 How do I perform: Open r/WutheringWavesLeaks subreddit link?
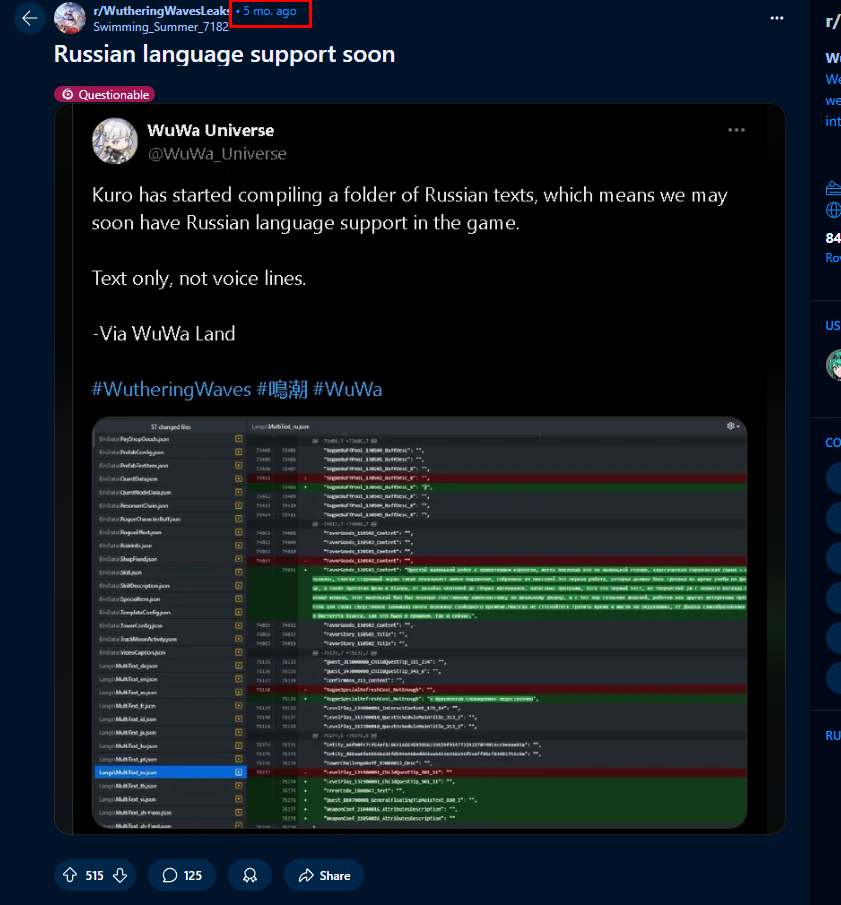162,11
